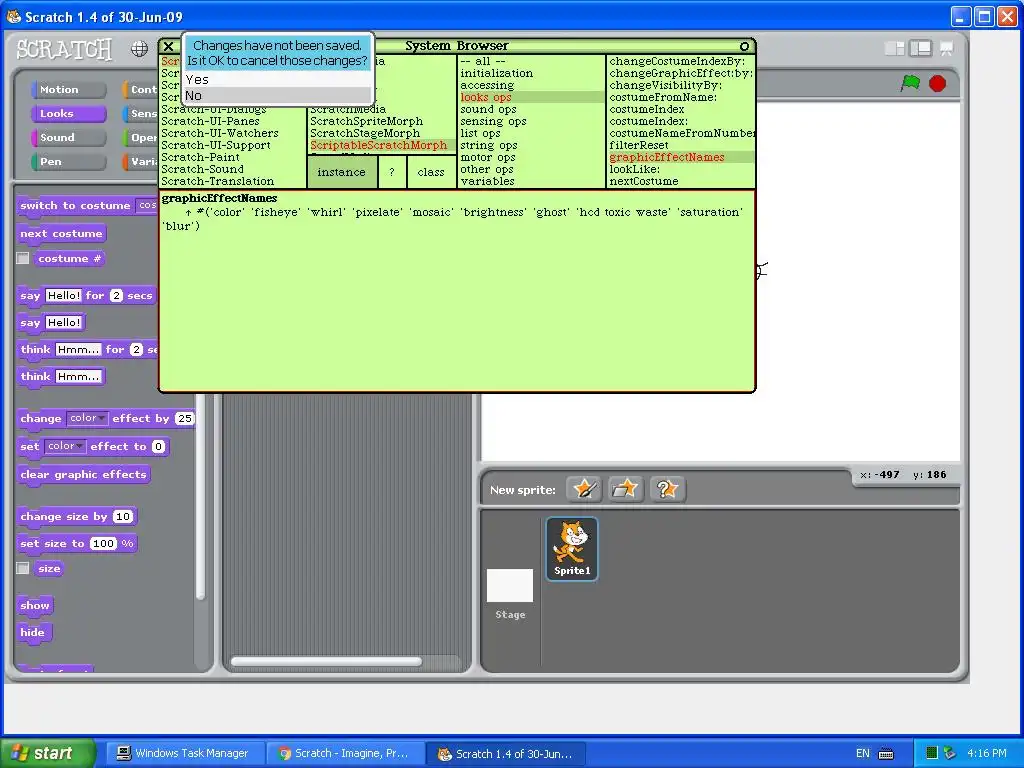1024x768 pixels.
Task: Open the Windows start menu
Action: [x=47, y=753]
